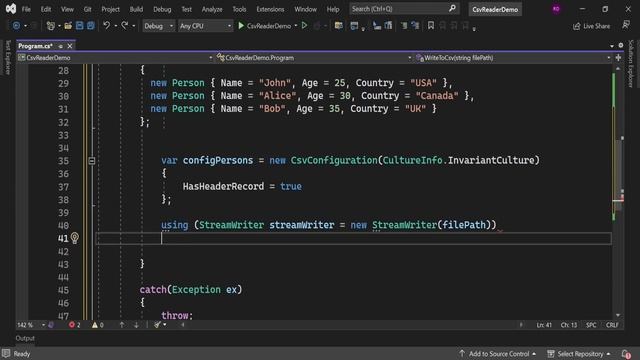Viewport: 640px width, 360px height.
Task: Click the error count indicator showing 2
Action: (x=75, y=325)
